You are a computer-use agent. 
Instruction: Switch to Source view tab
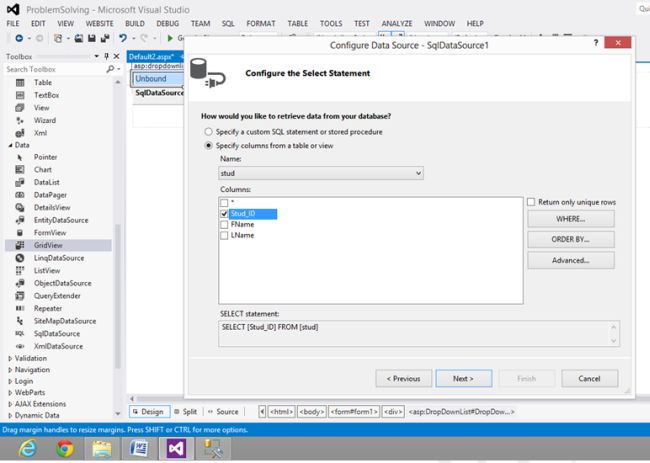pos(223,412)
